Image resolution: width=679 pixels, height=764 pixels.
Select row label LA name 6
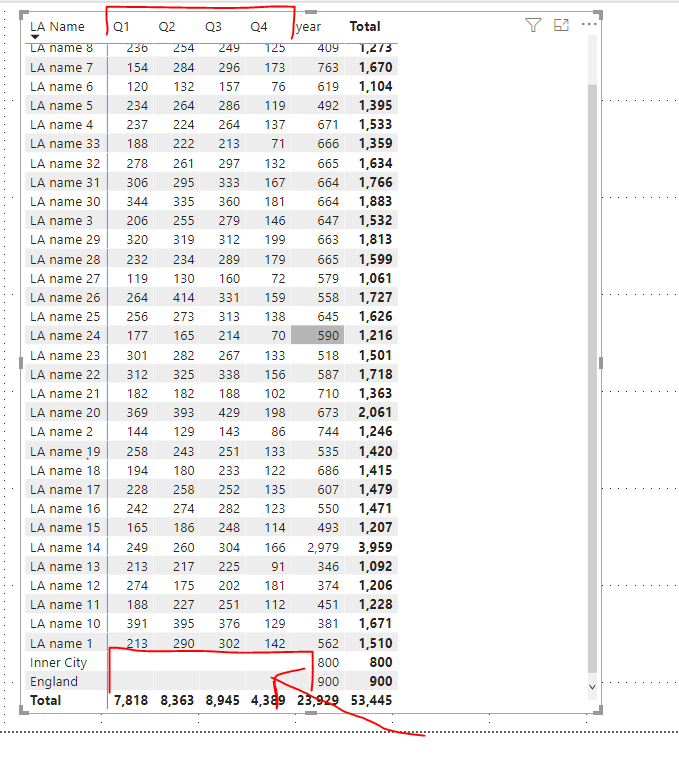[61, 86]
